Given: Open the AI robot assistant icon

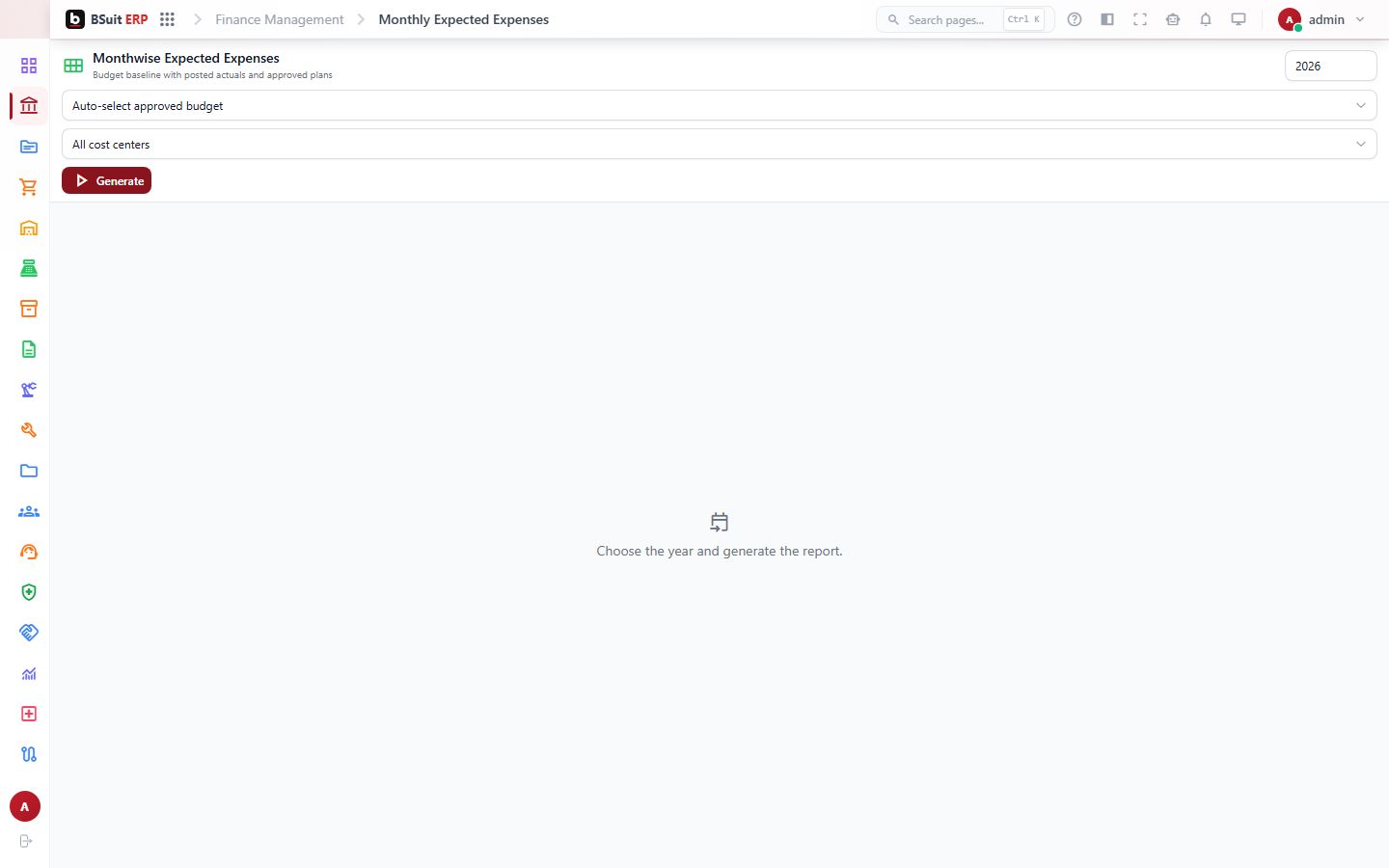Looking at the screenshot, I should (x=1173, y=19).
